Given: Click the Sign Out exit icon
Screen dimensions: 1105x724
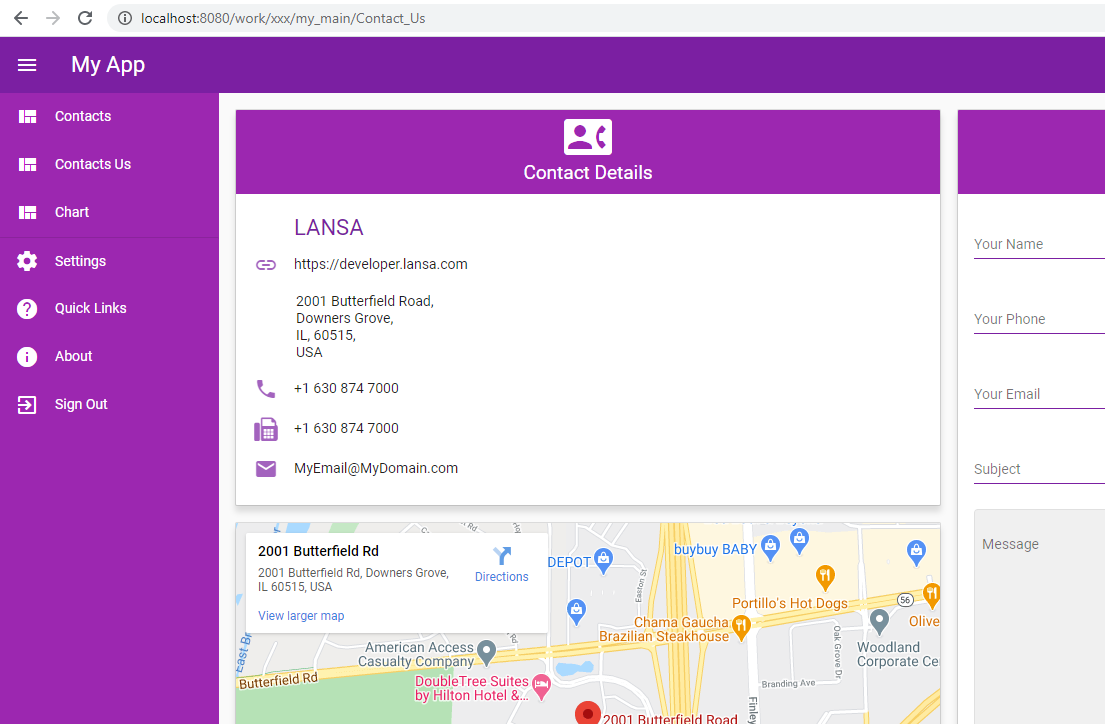Looking at the screenshot, I should click(27, 405).
